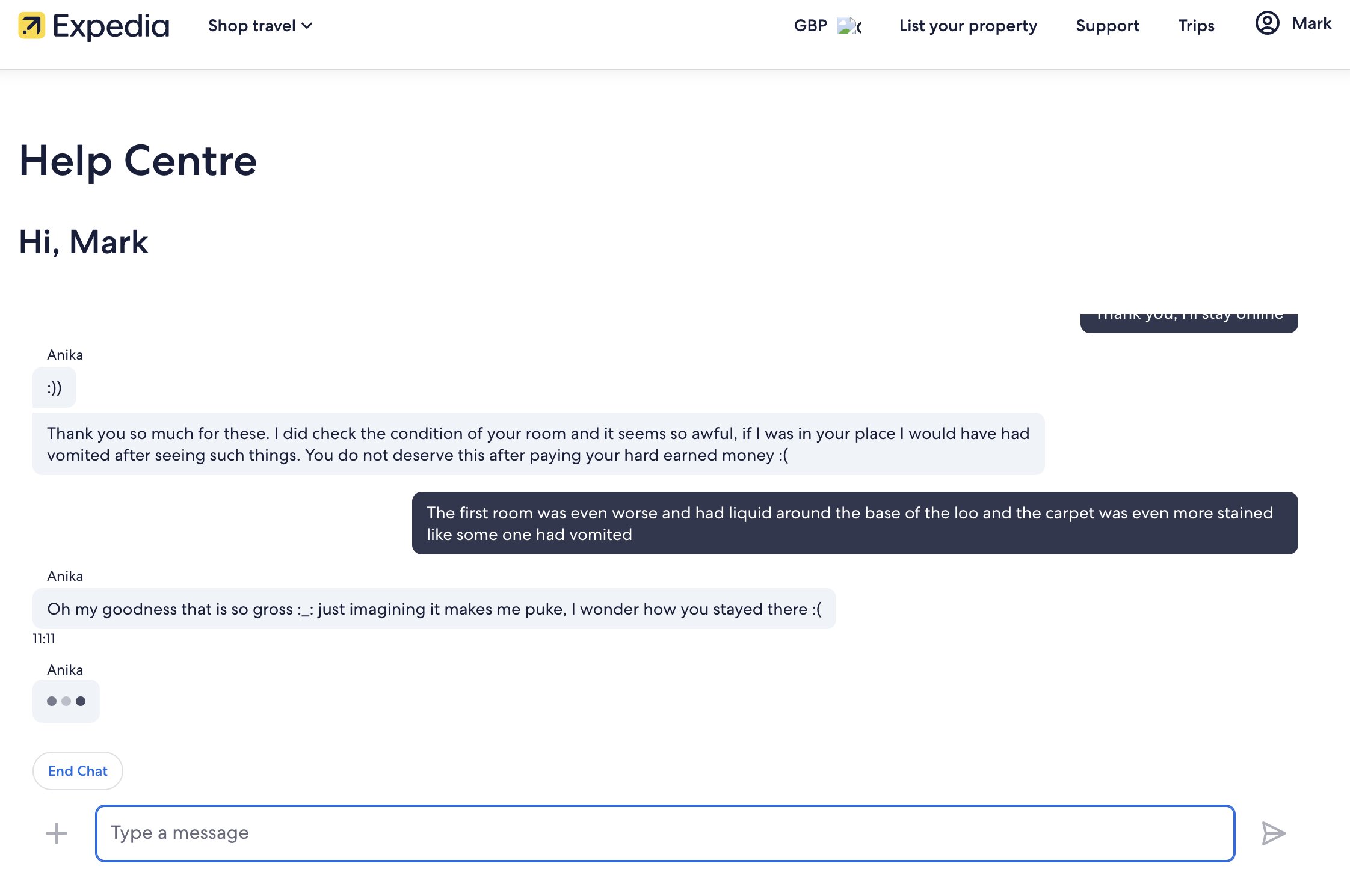The width and height of the screenshot is (1350, 896).
Task: Click the flag icon beside GBP
Action: tap(848, 26)
